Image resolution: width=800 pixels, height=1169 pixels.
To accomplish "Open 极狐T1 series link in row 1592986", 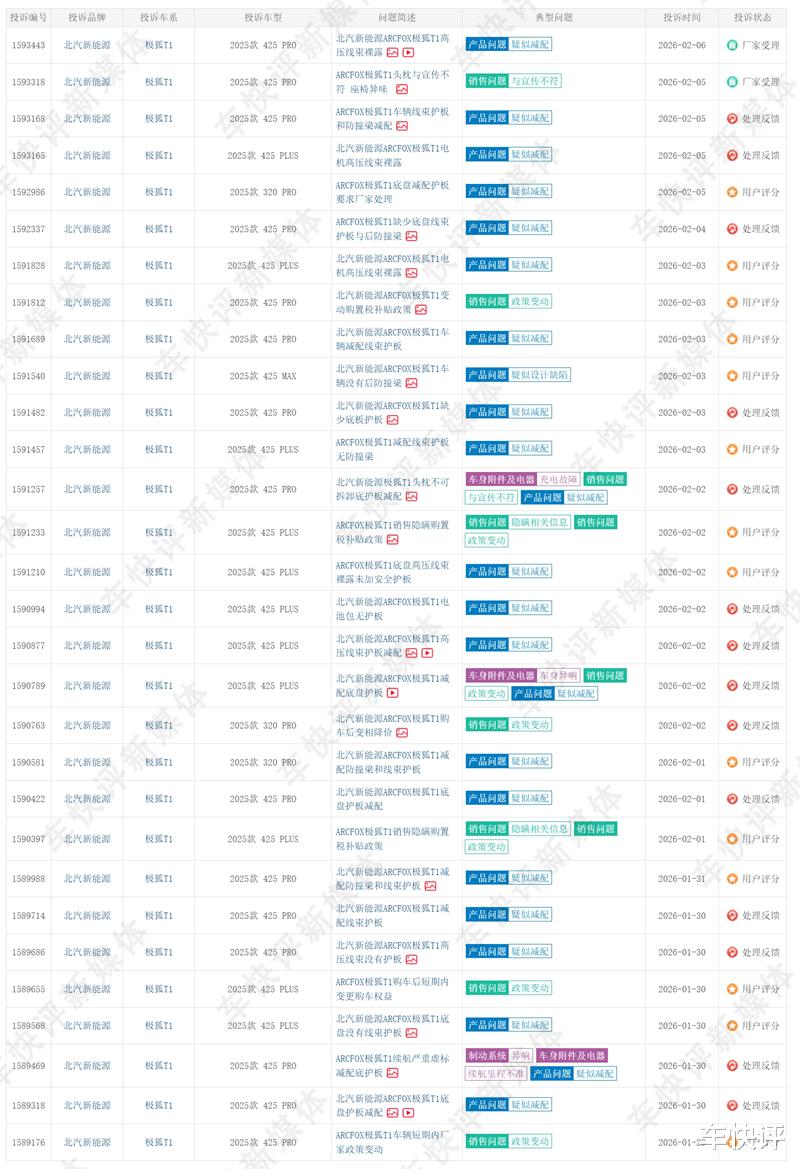I will click(159, 192).
